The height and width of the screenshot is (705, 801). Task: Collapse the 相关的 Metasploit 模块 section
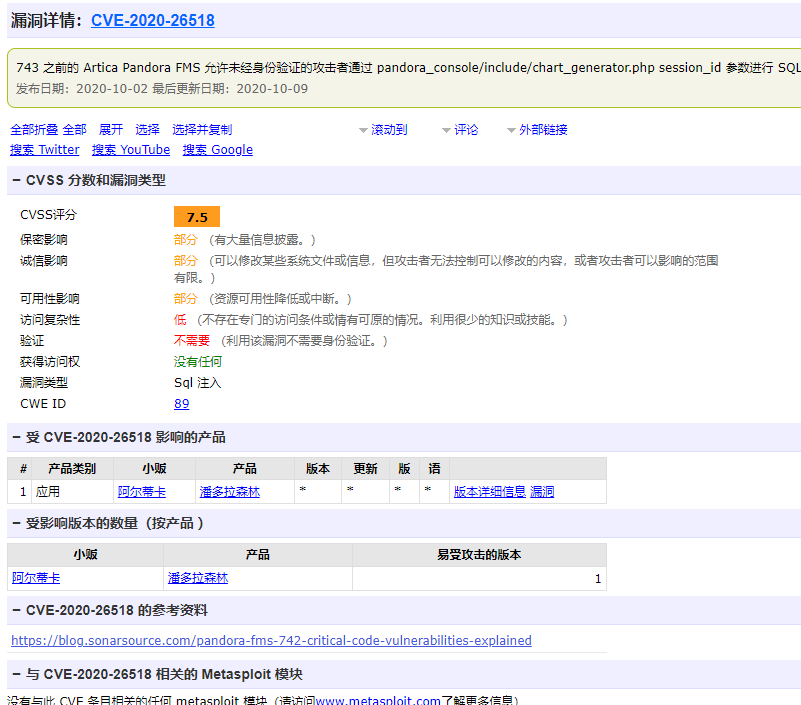click(16, 674)
